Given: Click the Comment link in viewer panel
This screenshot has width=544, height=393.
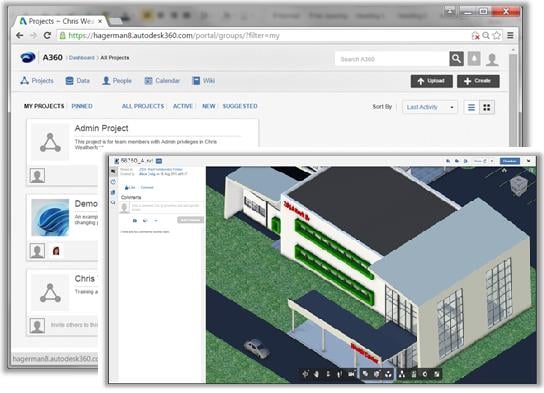Looking at the screenshot, I should (147, 188).
